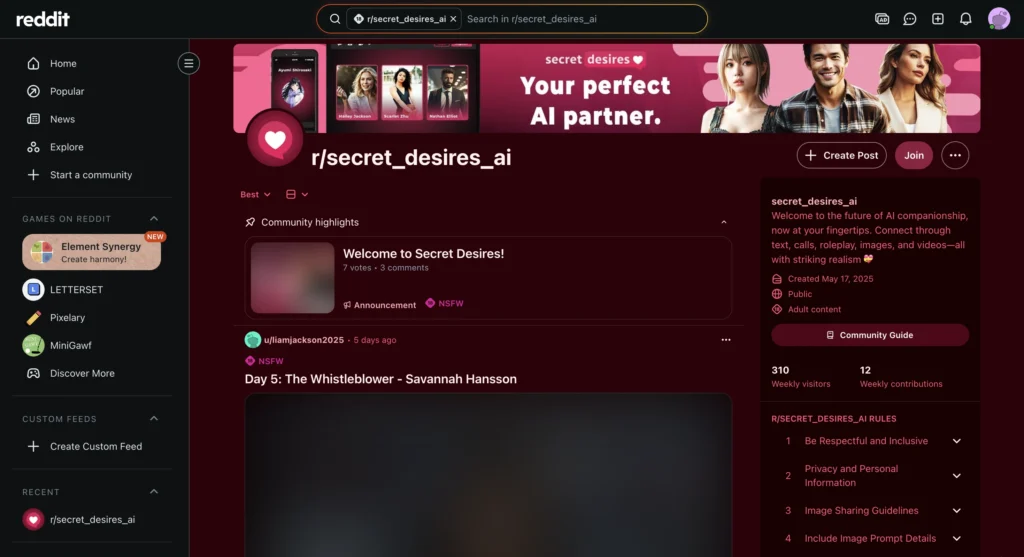Open the post options ellipsis for Day 5
This screenshot has height=557, width=1024.
[x=726, y=340]
